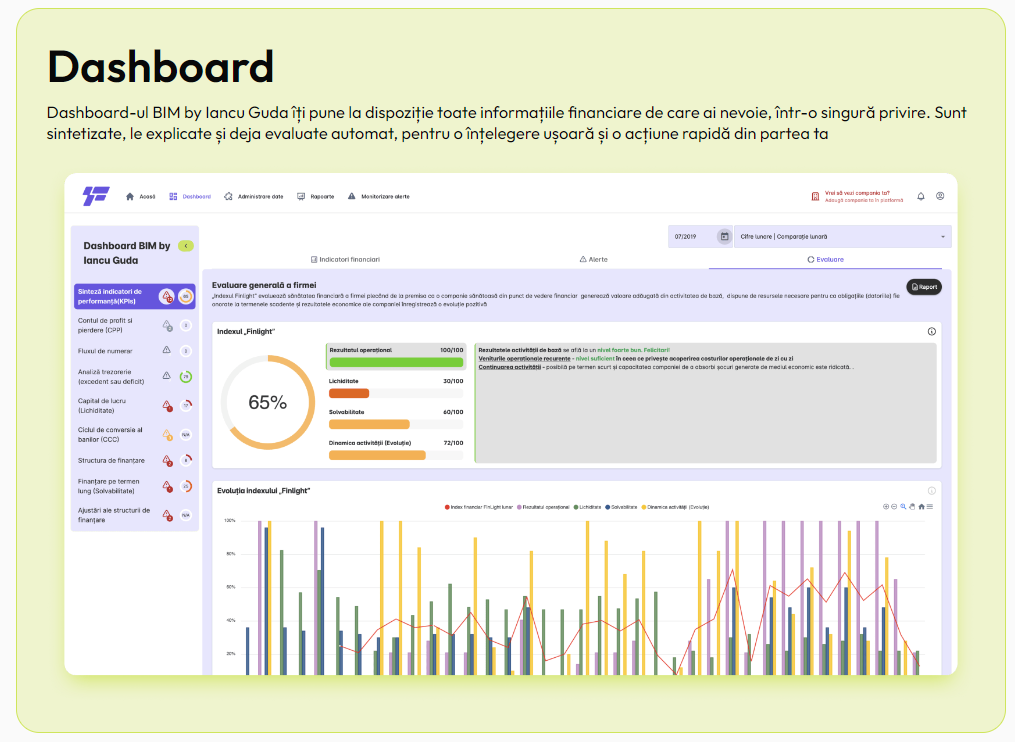Click score ring in Structura de finanțare row
The height and width of the screenshot is (742, 1015).
pos(186,460)
